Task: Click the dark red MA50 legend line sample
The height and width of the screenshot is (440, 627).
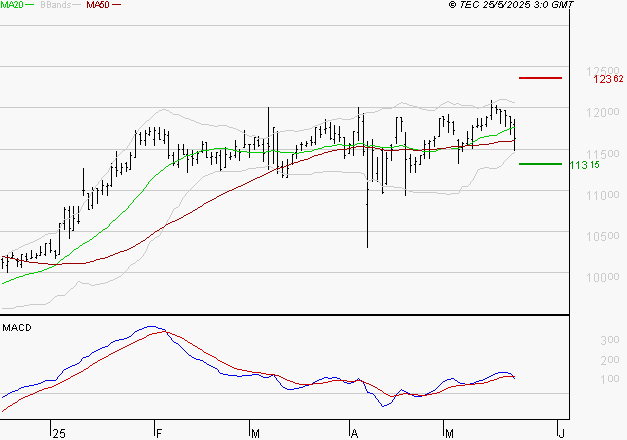Action: [116, 5]
